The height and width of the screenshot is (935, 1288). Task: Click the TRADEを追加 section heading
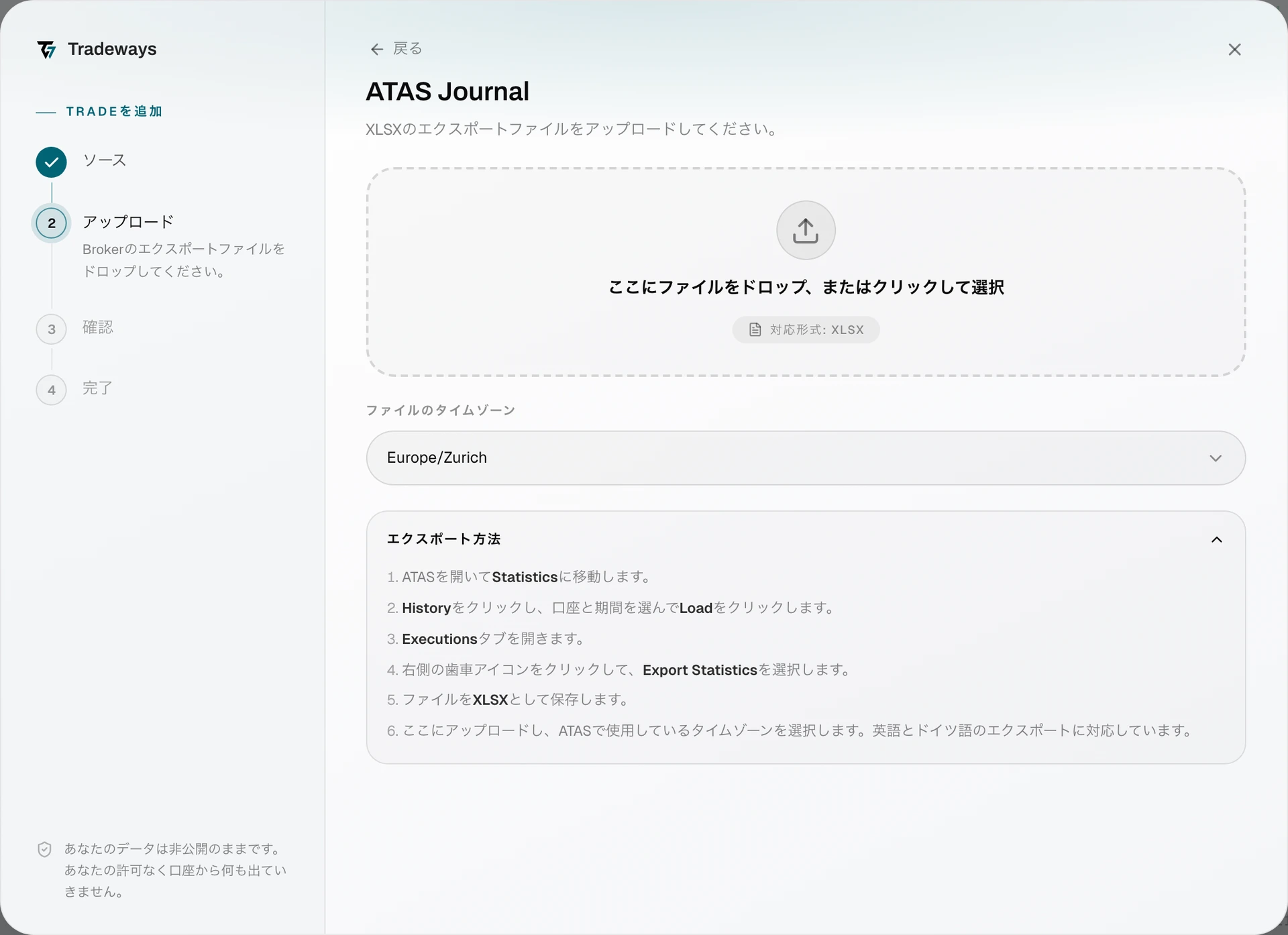[x=114, y=111]
